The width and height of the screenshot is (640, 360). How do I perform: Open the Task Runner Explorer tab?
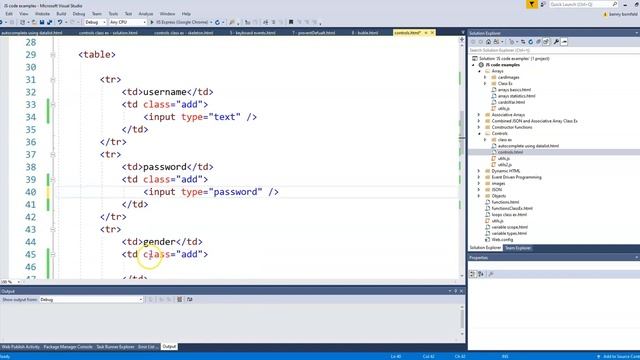point(115,347)
